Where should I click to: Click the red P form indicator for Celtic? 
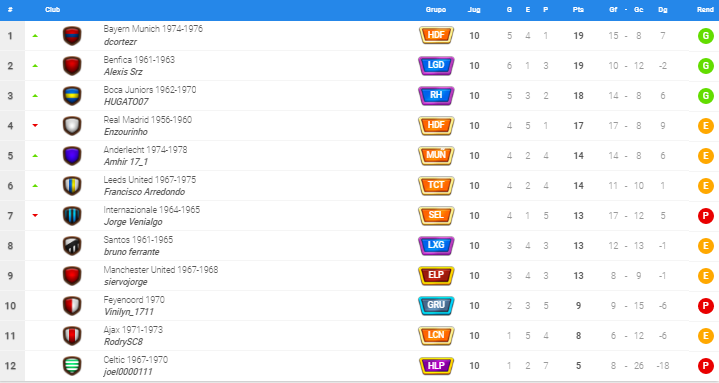[706, 366]
